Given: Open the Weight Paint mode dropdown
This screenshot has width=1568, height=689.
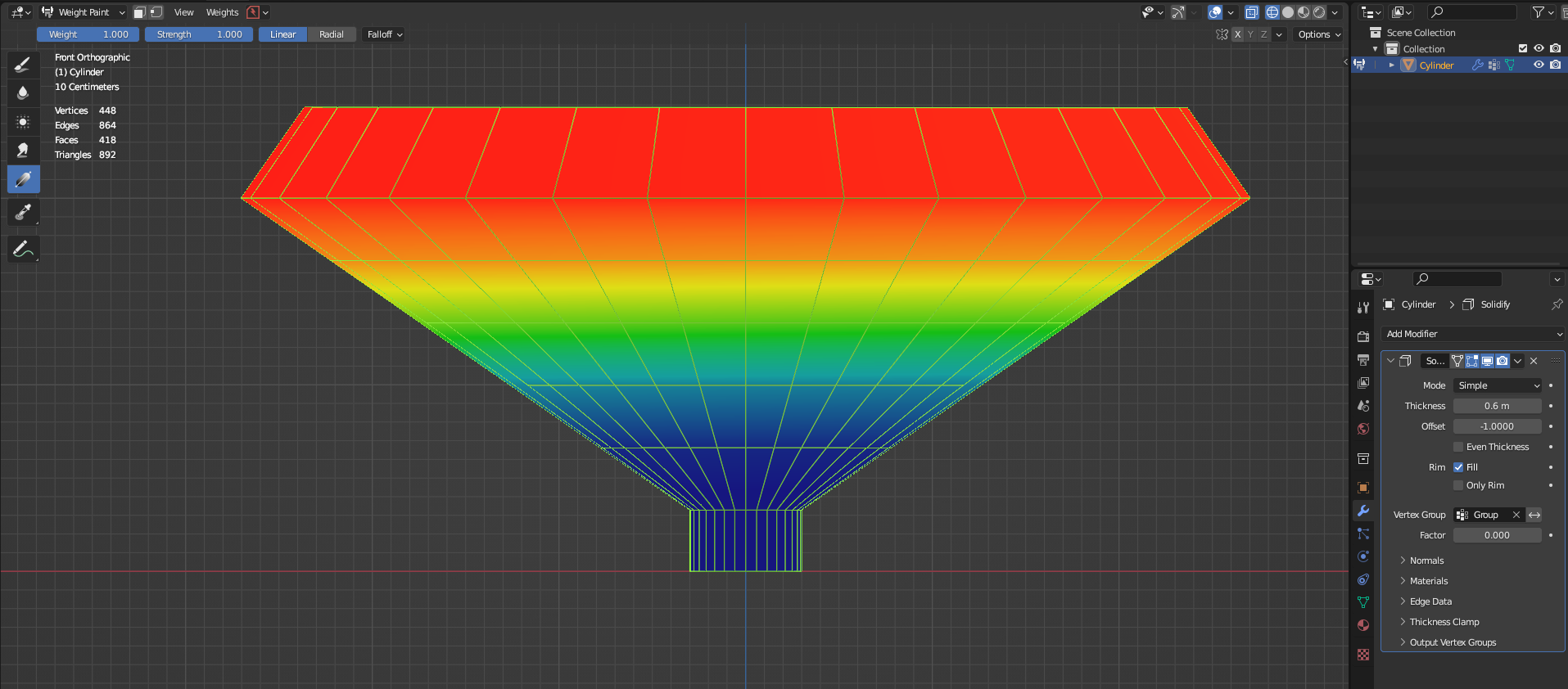Looking at the screenshot, I should point(84,12).
